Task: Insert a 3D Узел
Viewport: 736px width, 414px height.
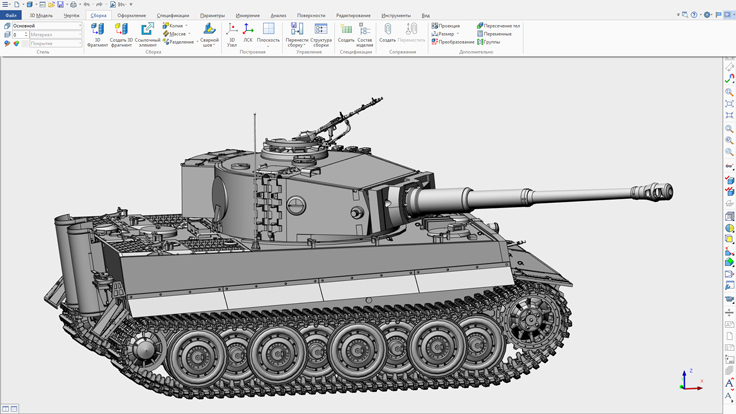Action: [232, 35]
